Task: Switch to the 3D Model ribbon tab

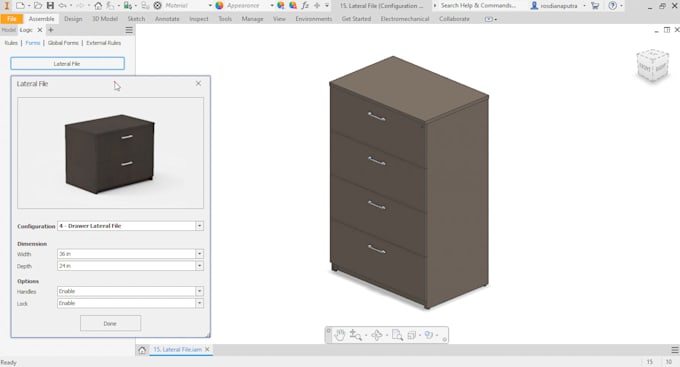Action: 105,19
